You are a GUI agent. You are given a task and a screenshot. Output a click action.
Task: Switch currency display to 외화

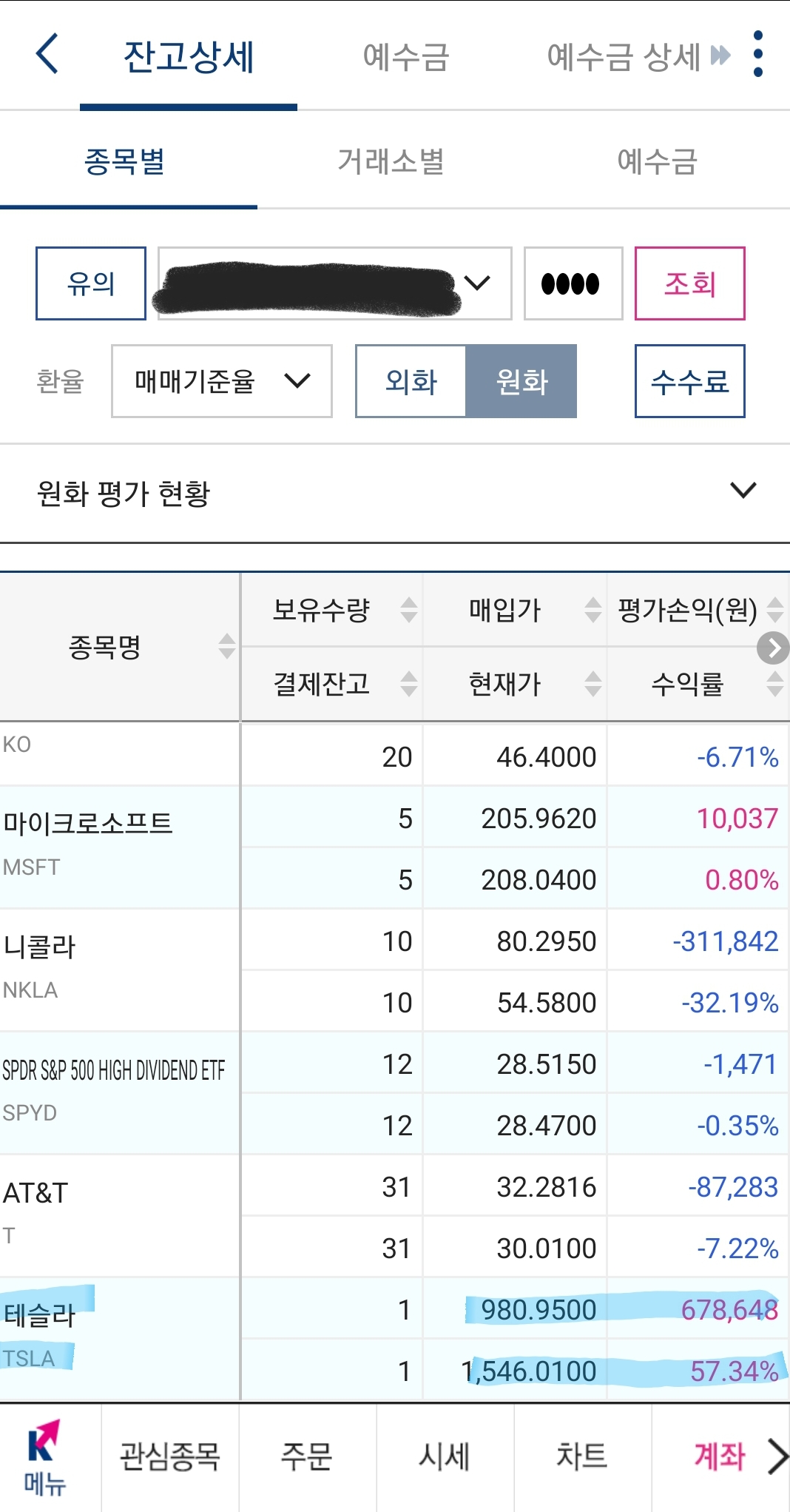(x=411, y=381)
